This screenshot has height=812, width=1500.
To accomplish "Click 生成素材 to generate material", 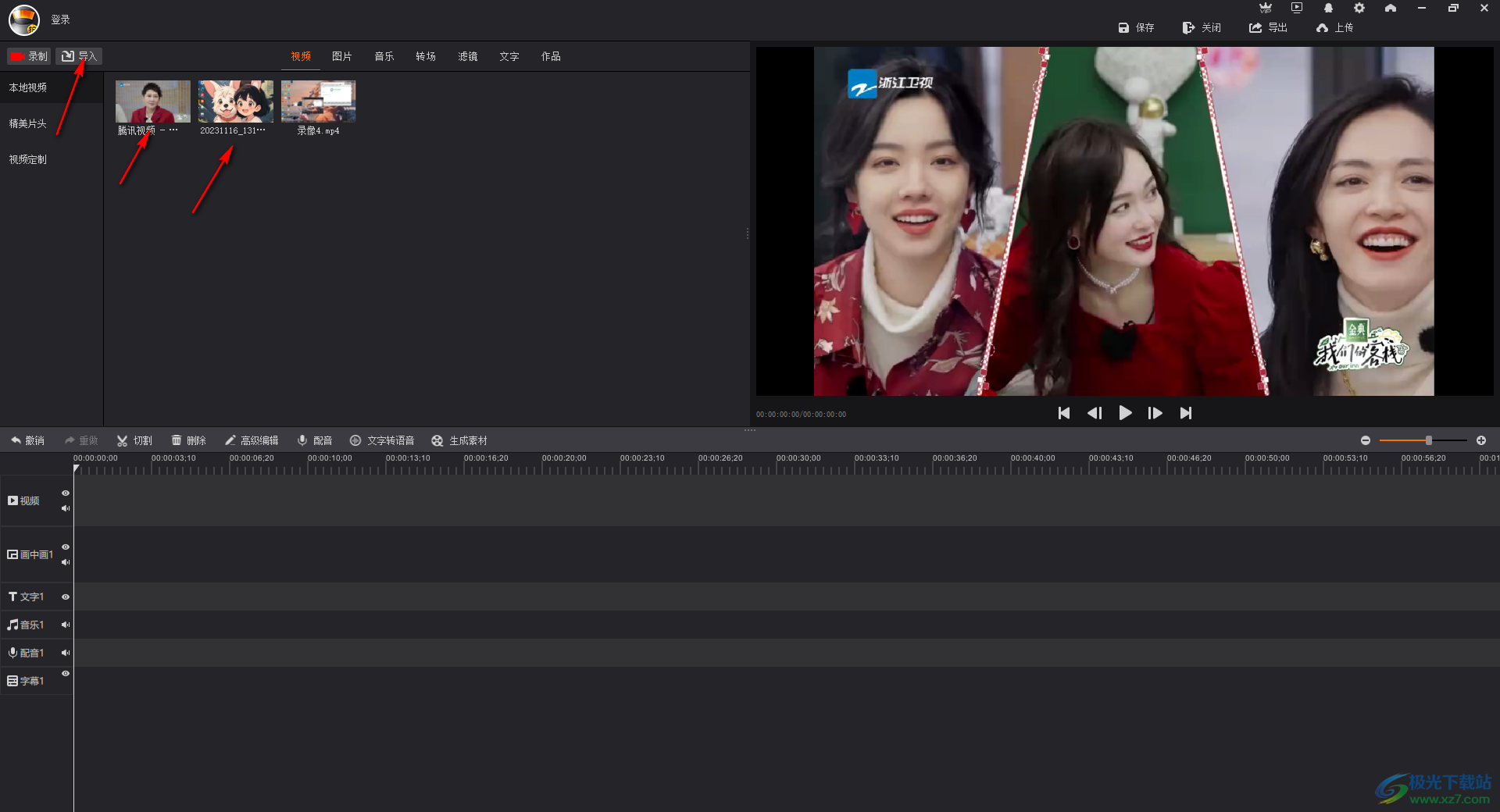I will (x=459, y=440).
